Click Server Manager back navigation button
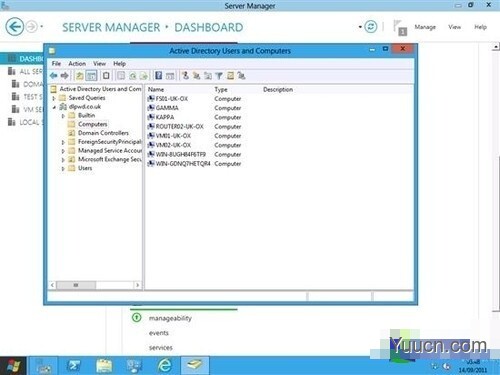The image size is (500, 375). pyautogui.click(x=15, y=26)
